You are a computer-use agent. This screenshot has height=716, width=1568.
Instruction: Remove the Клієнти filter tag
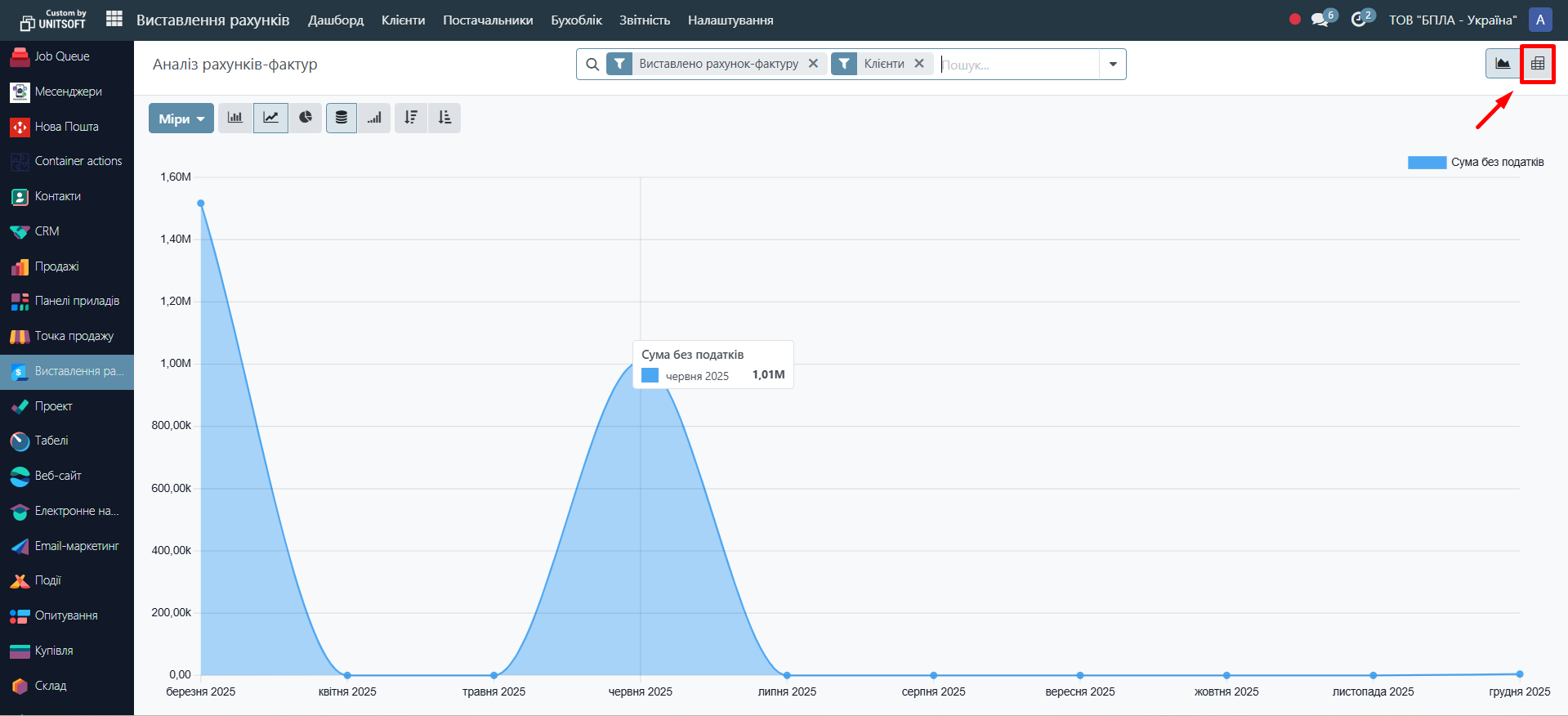pos(919,64)
